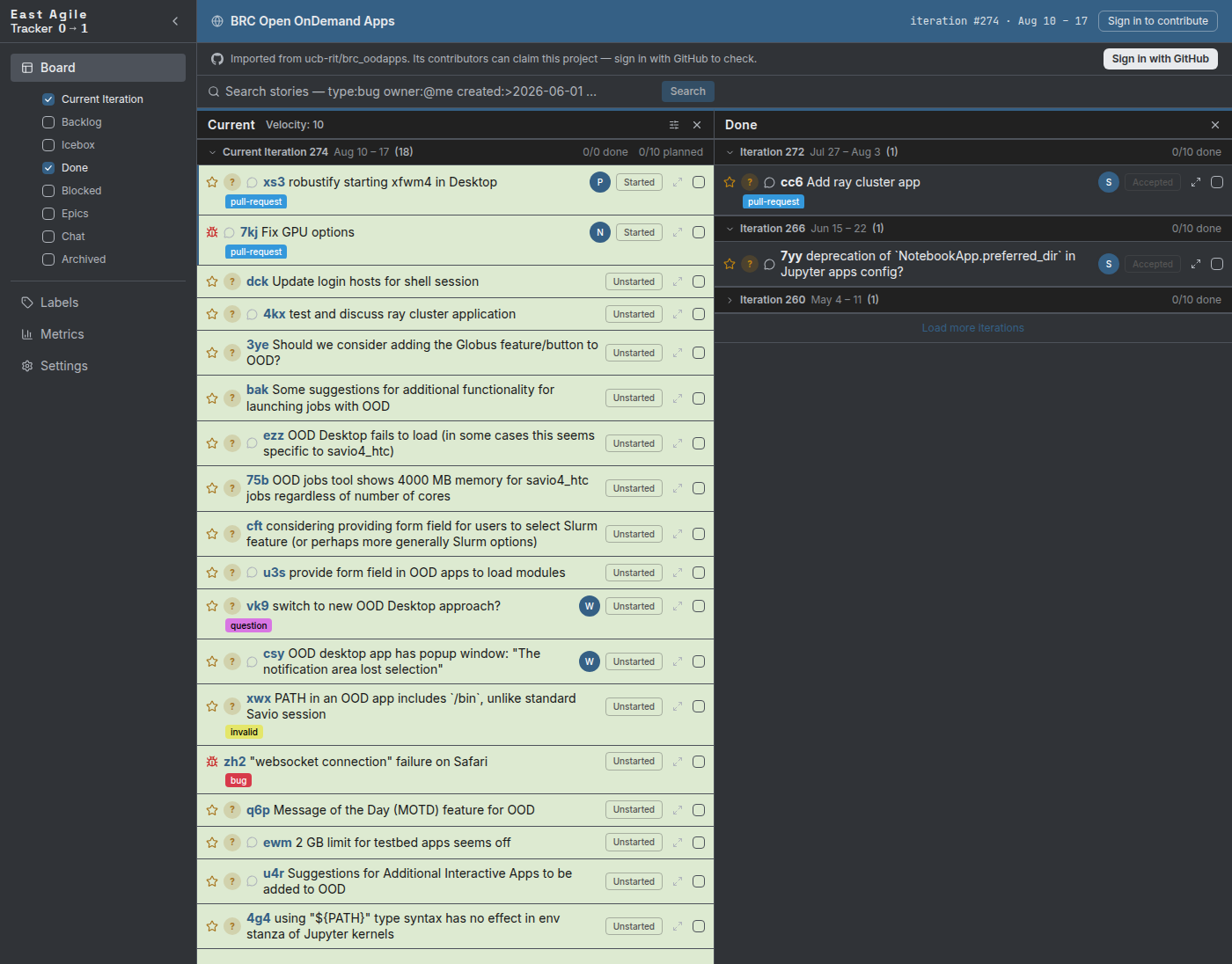Screen dimensions: 1232x964
Task: Click the yellow invalid label on xwx
Action: pyautogui.click(x=244, y=732)
